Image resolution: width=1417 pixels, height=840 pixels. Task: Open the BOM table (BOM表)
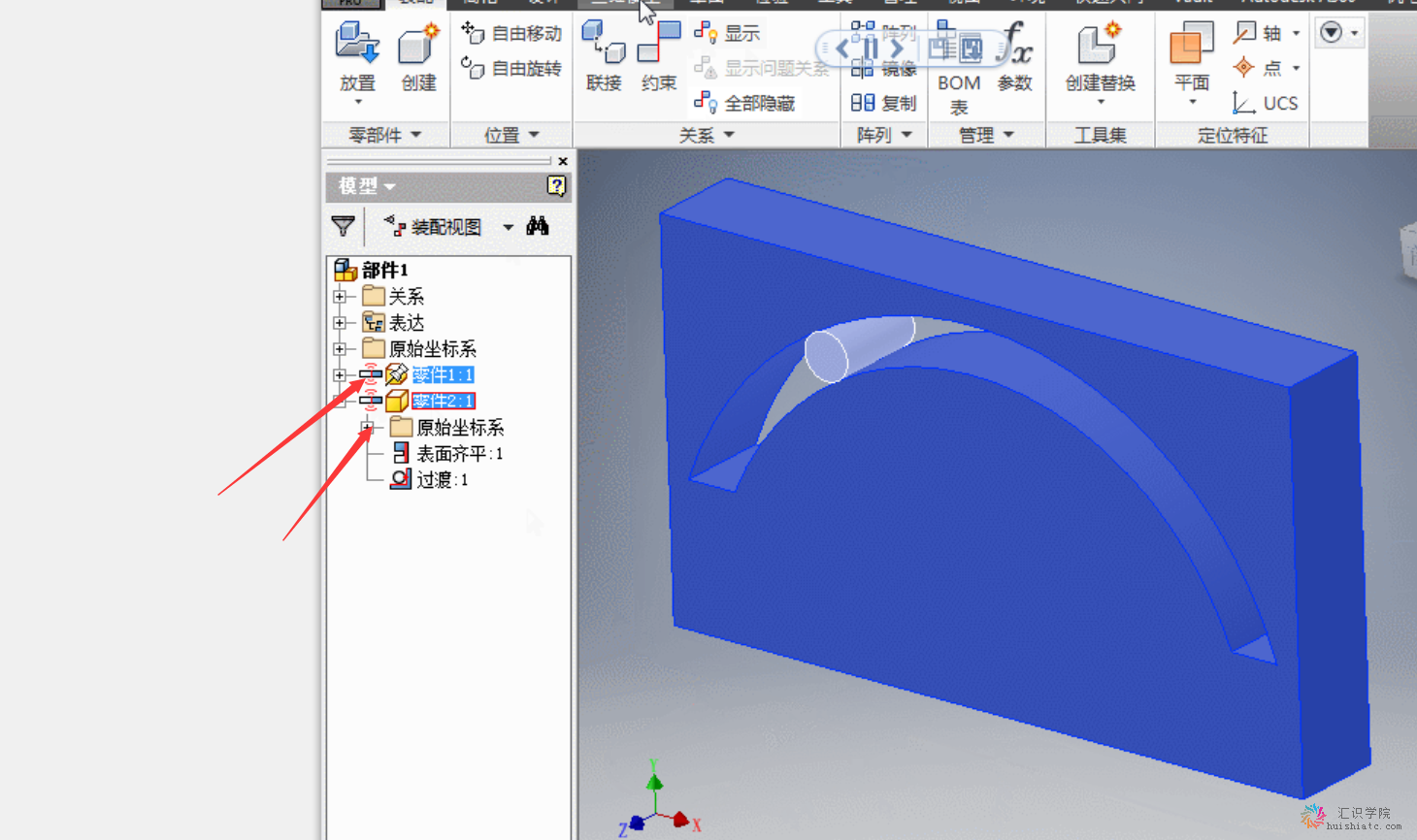pos(958,66)
